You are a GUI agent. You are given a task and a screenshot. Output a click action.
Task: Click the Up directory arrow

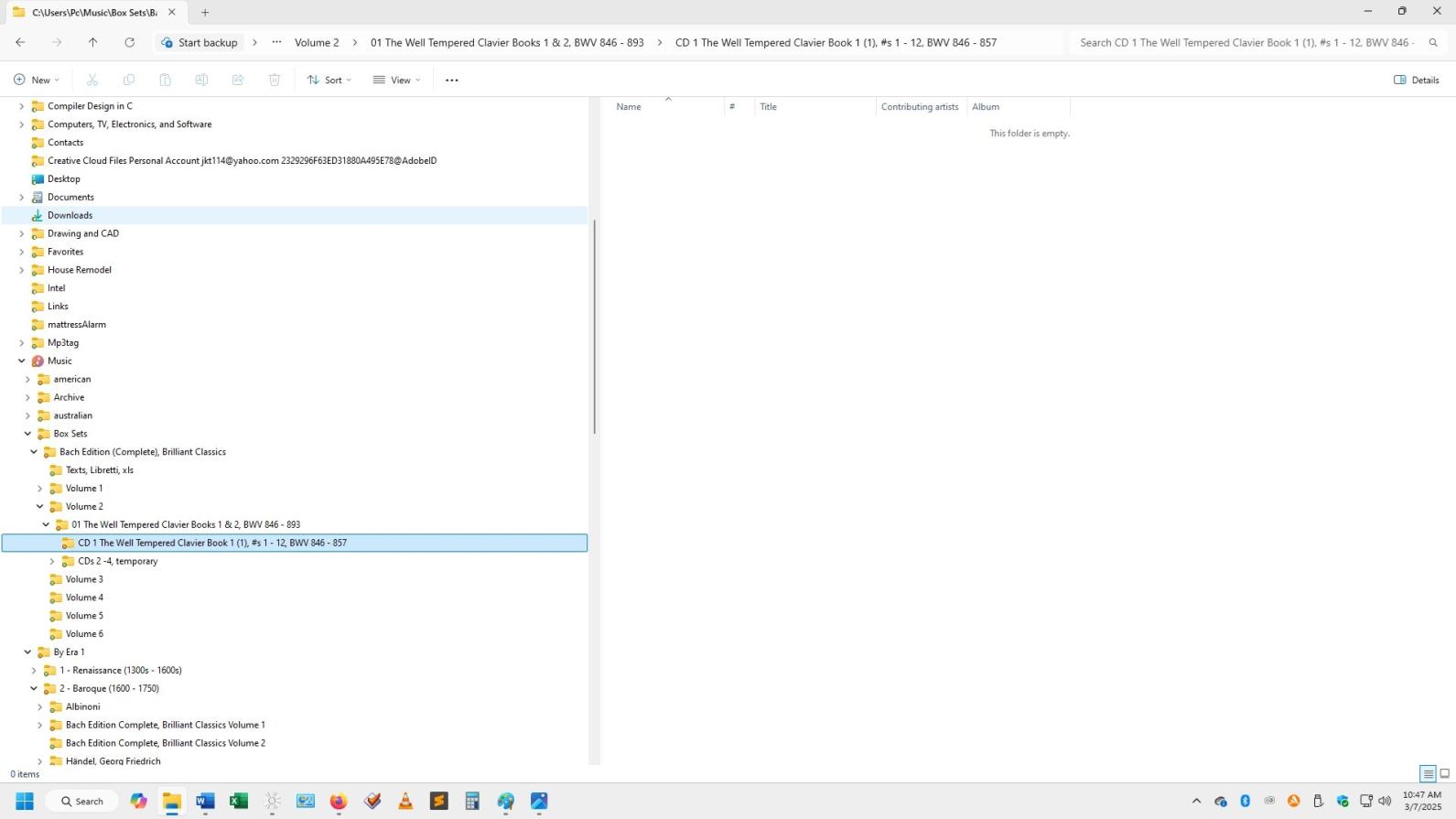pyautogui.click(x=92, y=43)
